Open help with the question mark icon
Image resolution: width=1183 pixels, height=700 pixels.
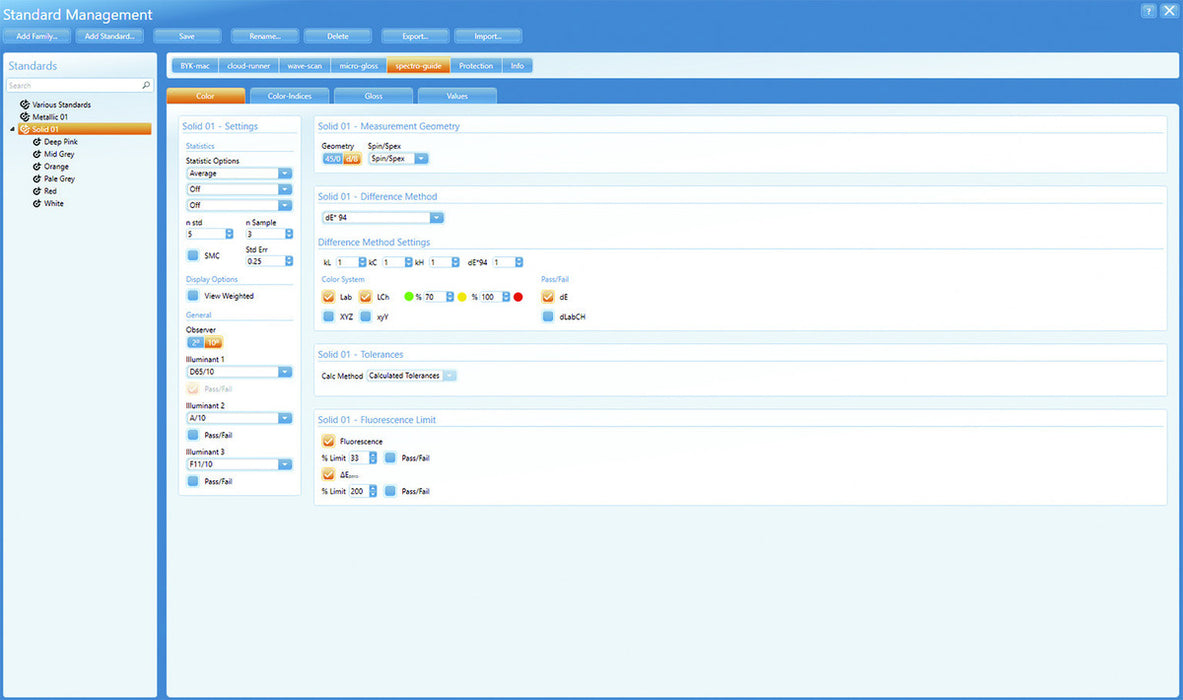1147,10
